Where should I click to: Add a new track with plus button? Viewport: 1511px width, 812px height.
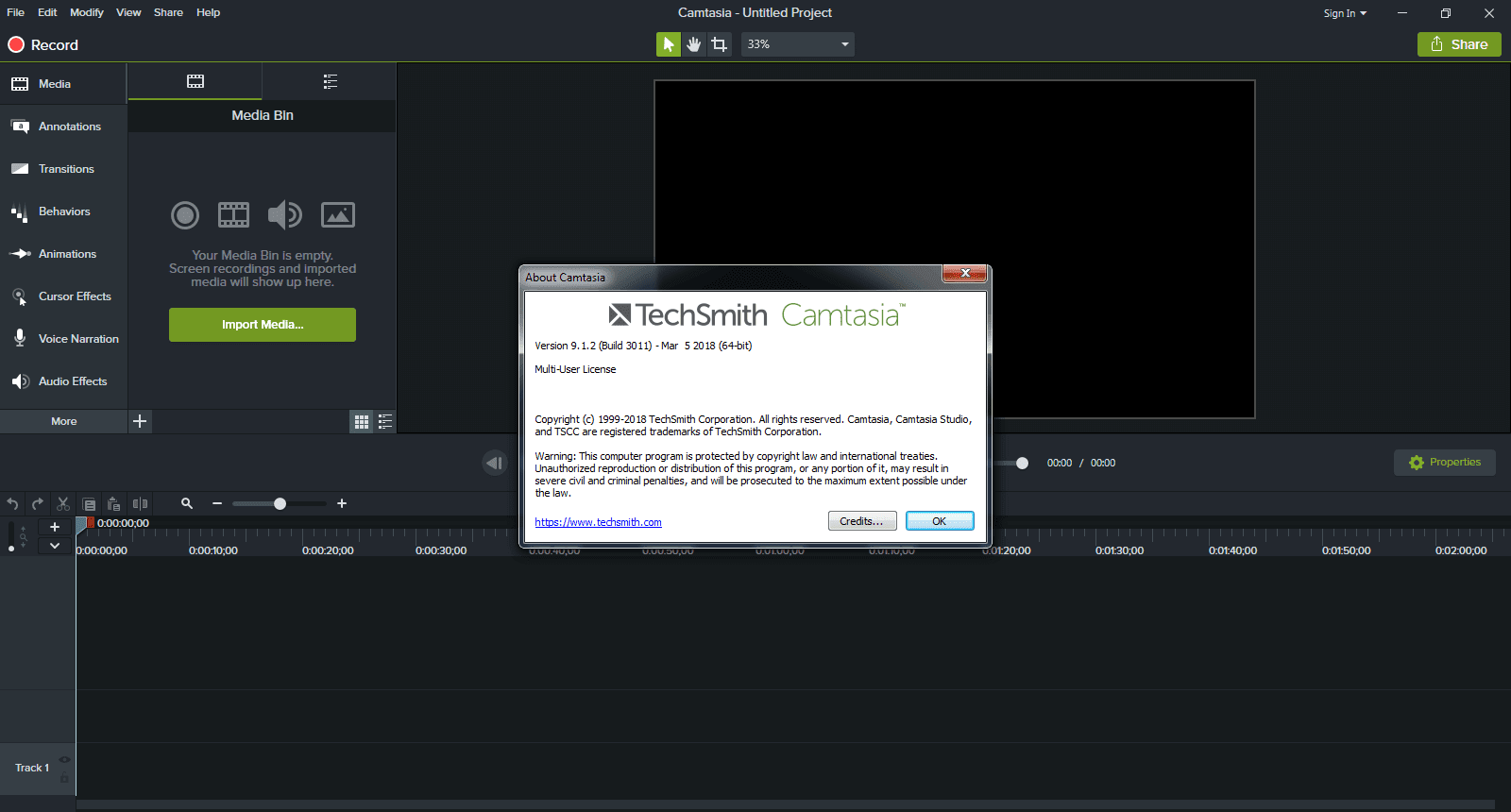55,527
